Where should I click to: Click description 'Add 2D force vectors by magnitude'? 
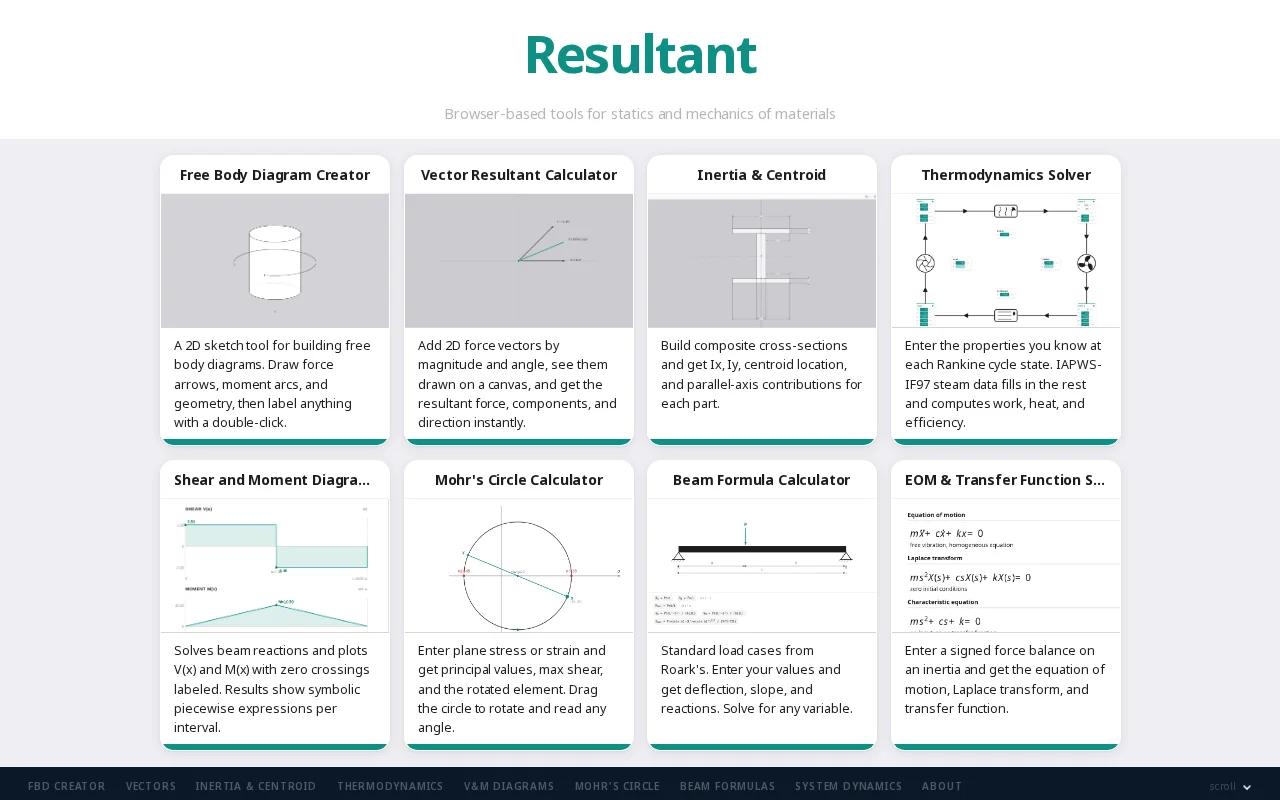(x=519, y=384)
